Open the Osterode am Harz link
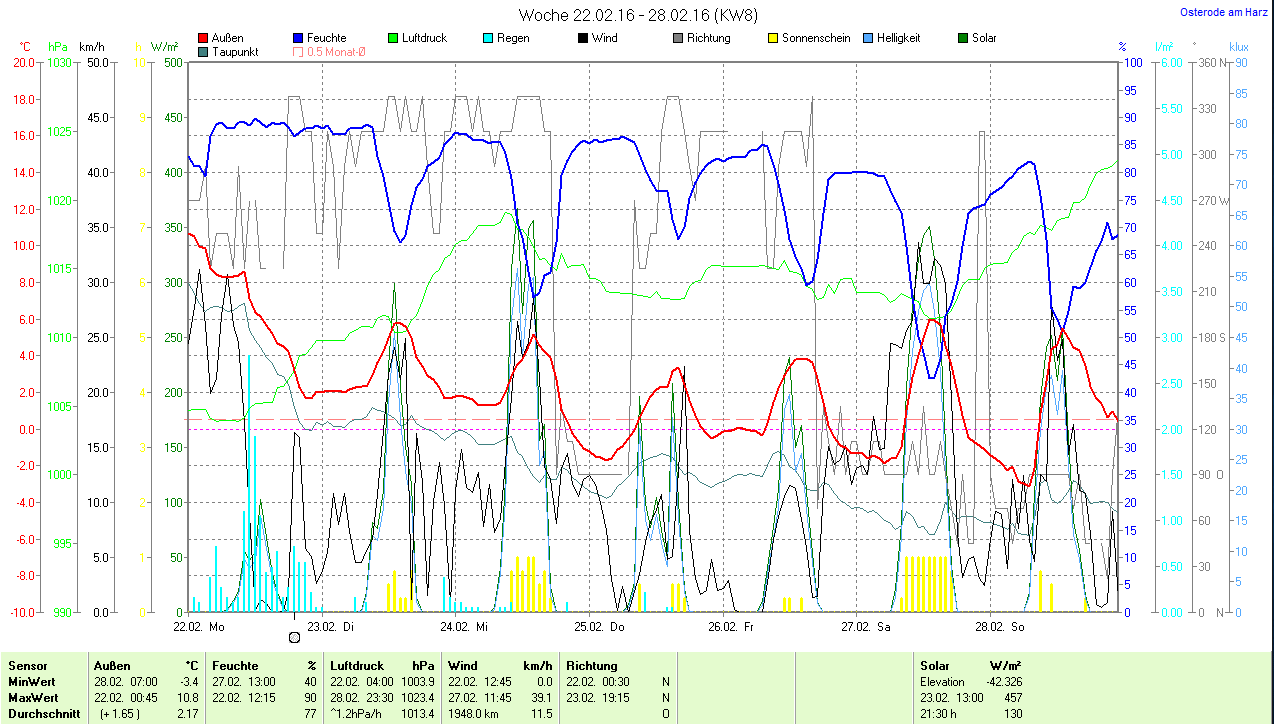Image resolution: width=1274 pixels, height=724 pixels. click(1223, 12)
